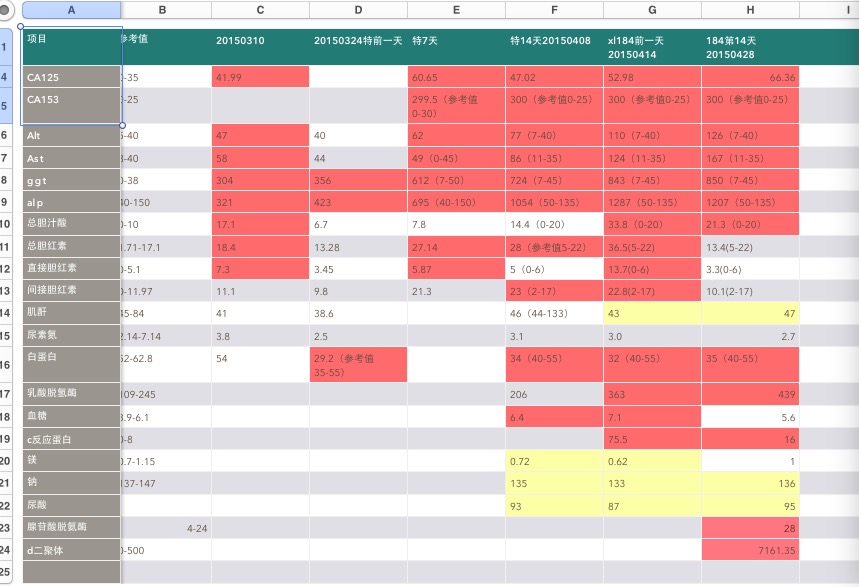
Task: Click the cell 1054（50-135)
Action: click(x=554, y=202)
